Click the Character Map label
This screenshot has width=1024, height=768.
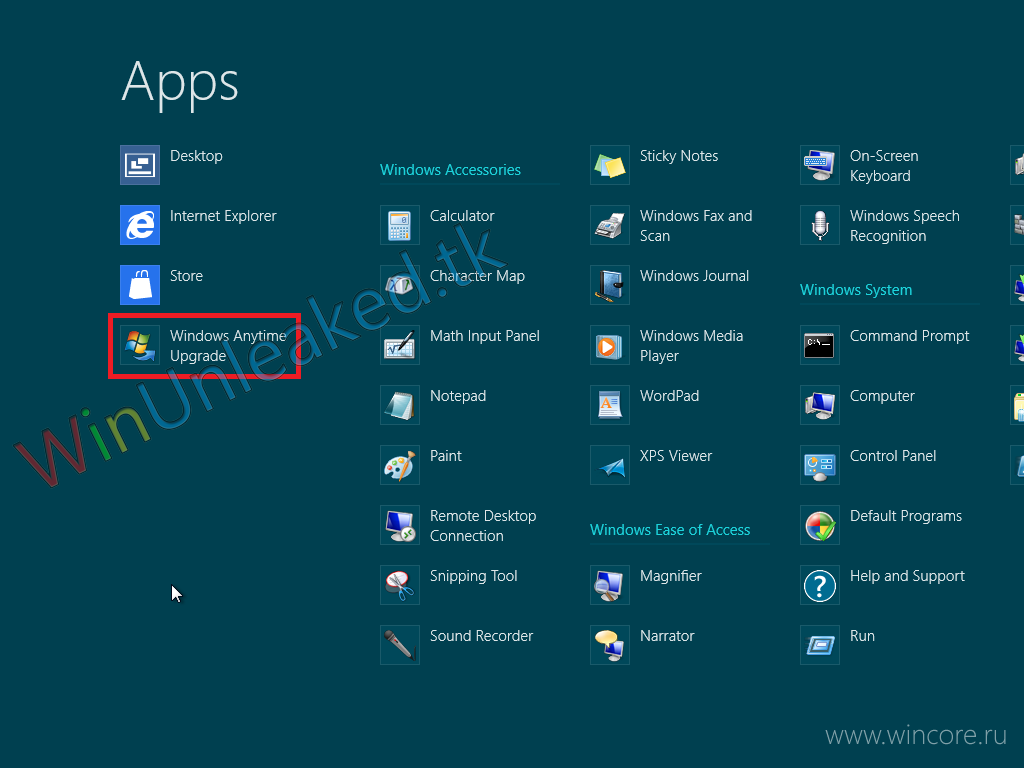pyautogui.click(x=477, y=276)
